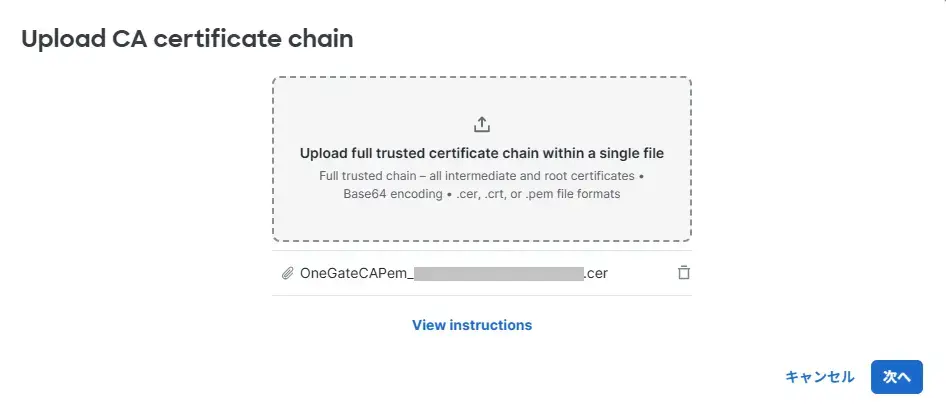This screenshot has width=946, height=411.
Task: Click the upload arrow icon in drop zone
Action: pyautogui.click(x=482, y=125)
